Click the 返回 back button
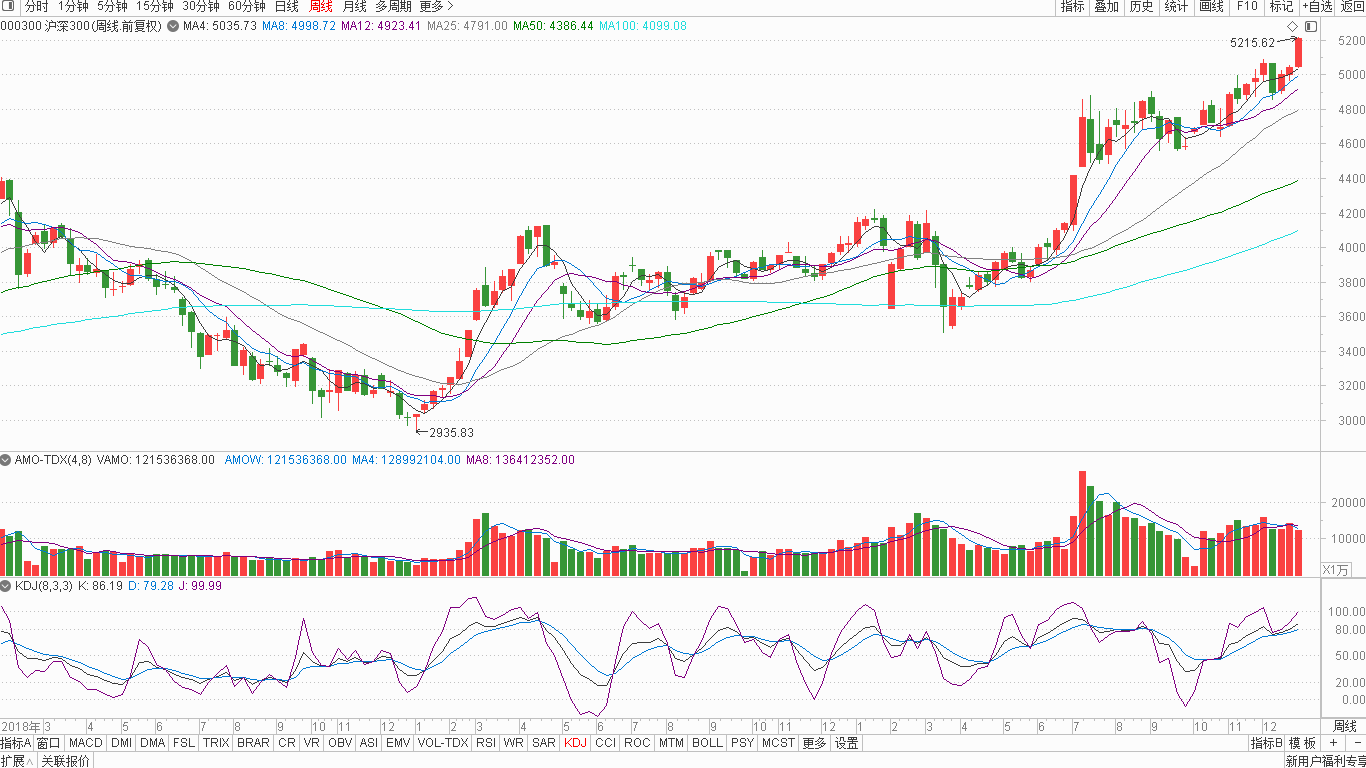Screen dimensions: 1366x768 pyautogui.click(x=1352, y=6)
